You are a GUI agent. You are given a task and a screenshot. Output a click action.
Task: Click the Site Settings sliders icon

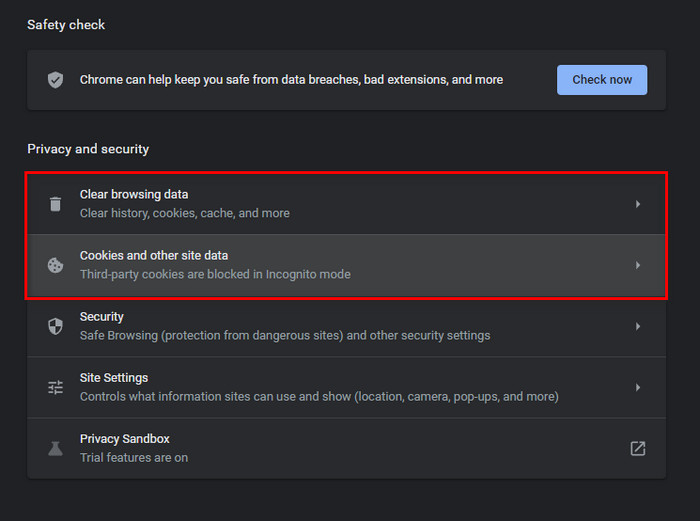click(x=55, y=388)
